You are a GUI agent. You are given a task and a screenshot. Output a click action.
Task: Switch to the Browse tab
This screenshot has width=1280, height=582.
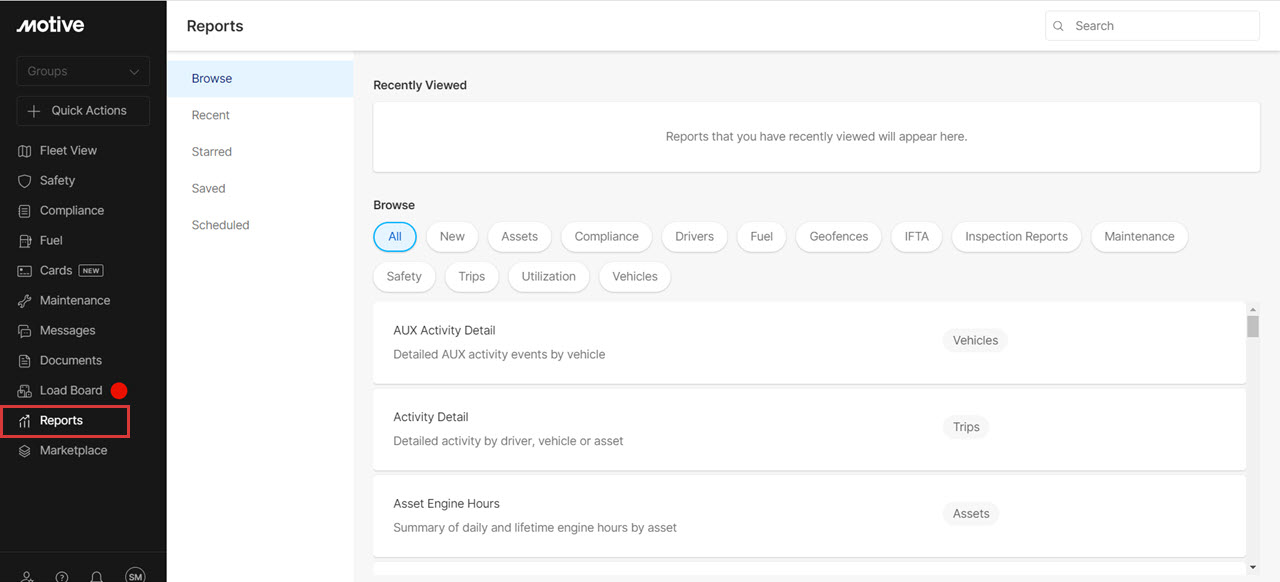tap(260, 79)
